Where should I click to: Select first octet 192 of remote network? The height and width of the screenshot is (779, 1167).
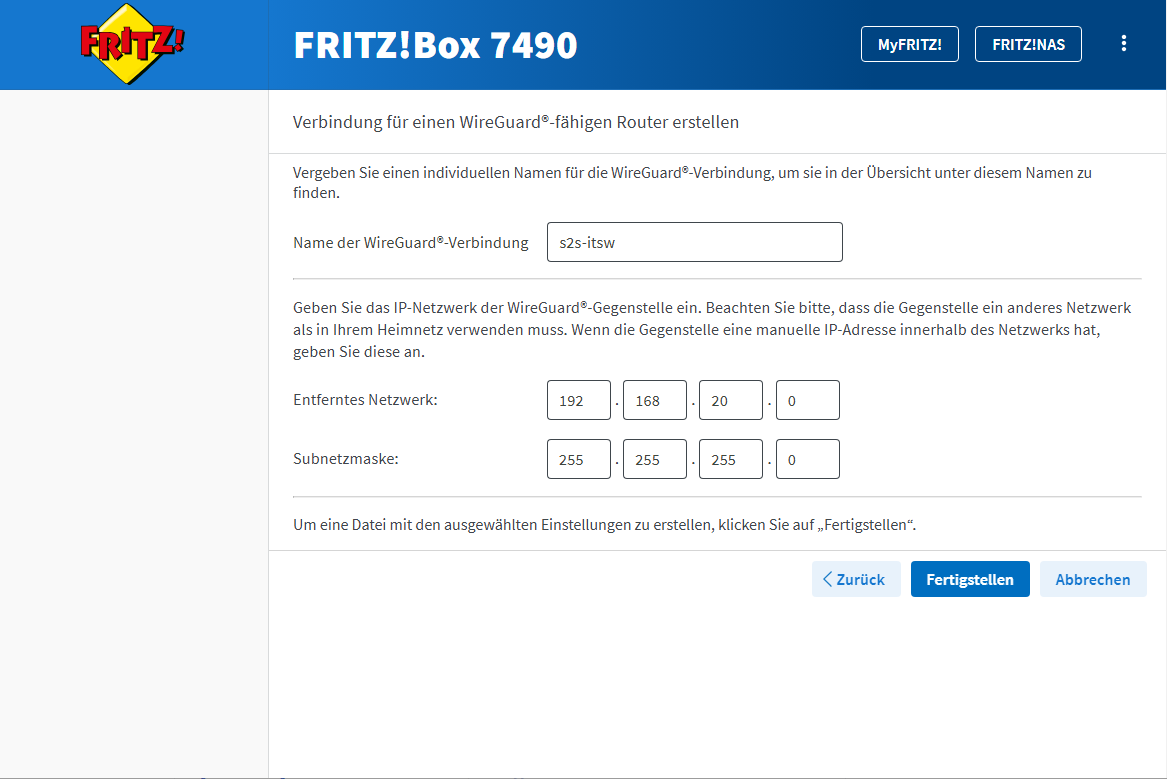[578, 400]
